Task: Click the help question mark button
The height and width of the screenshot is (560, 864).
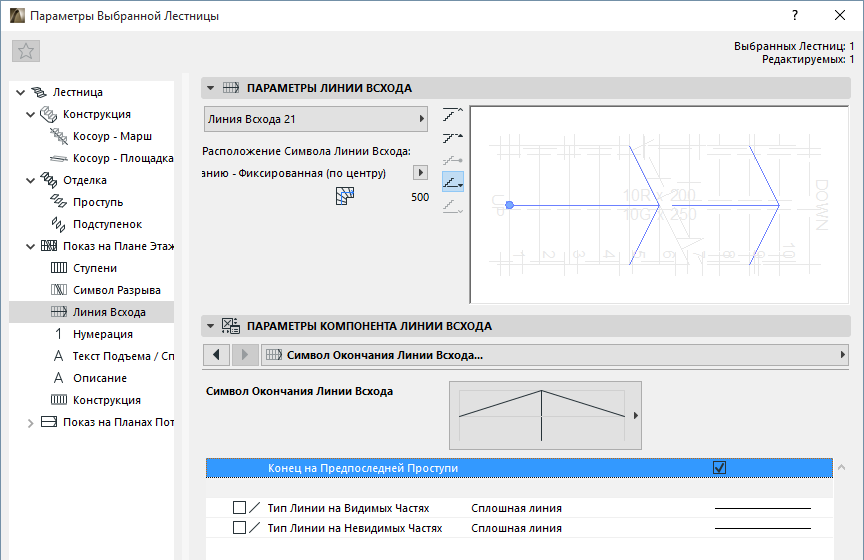Action: (x=795, y=15)
